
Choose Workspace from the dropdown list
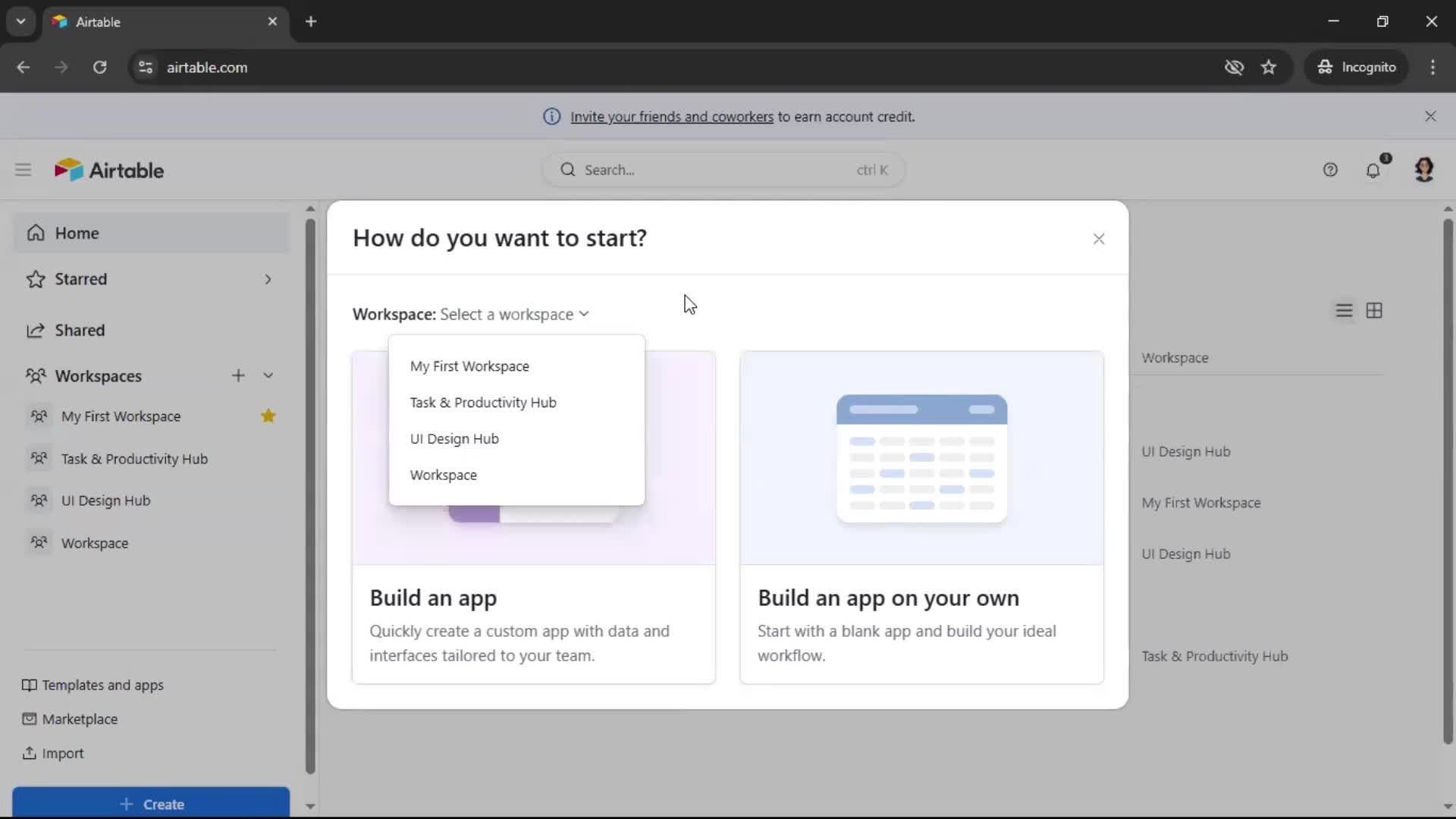(516, 475)
